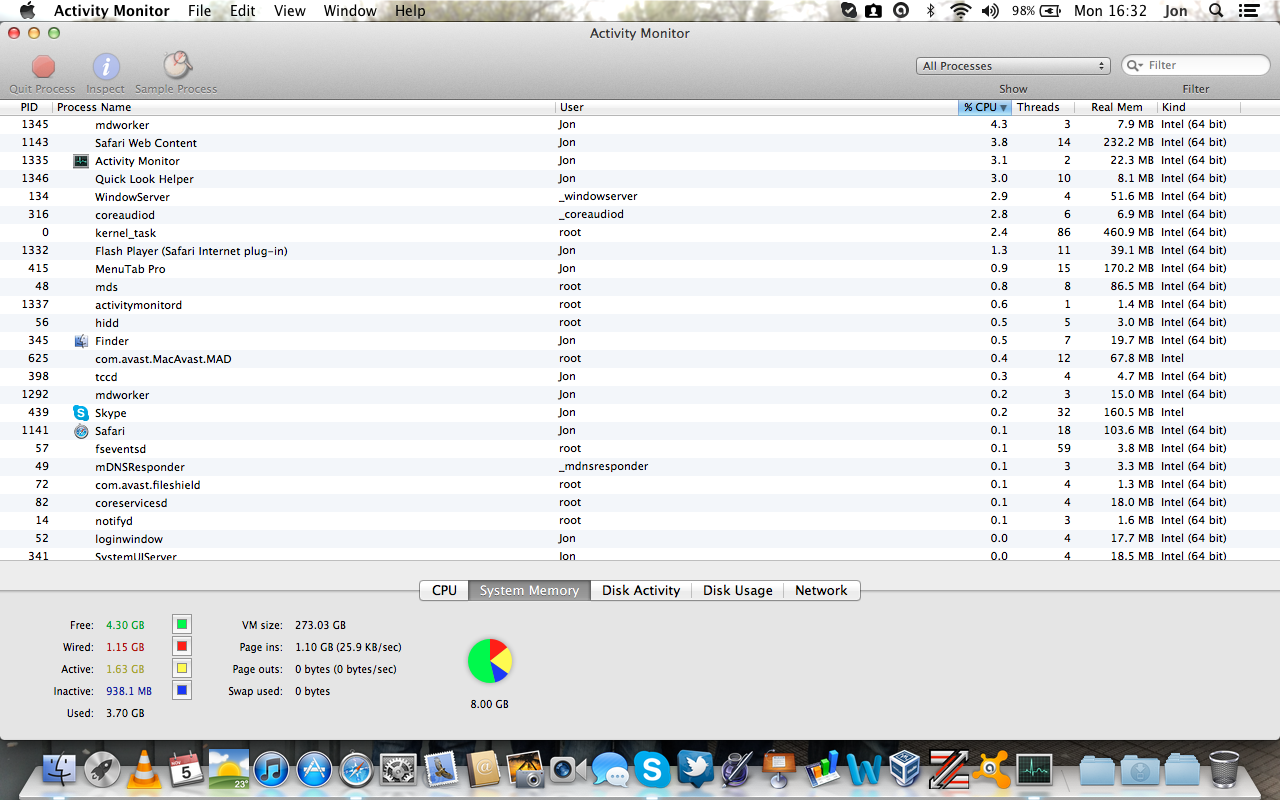Screen dimensions: 1280x800
Task: Sort by the Real Mem column header
Action: (x=1116, y=107)
